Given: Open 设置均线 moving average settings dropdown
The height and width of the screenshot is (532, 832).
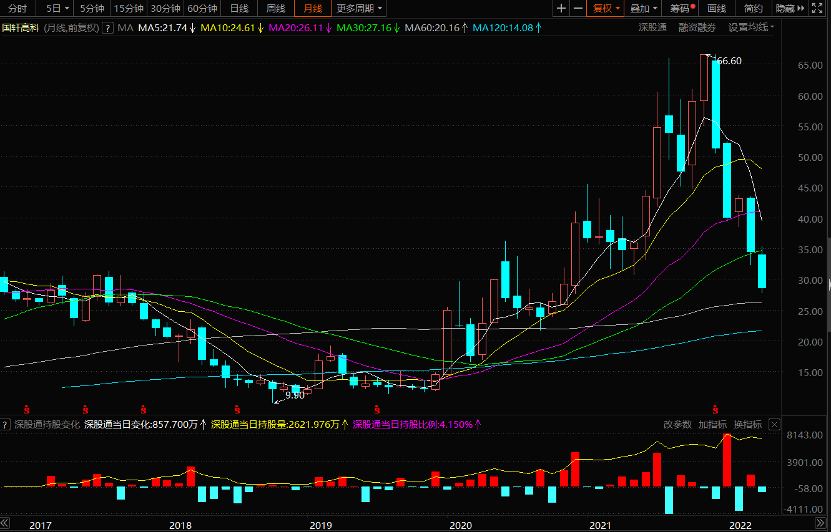Looking at the screenshot, I should point(751,28).
